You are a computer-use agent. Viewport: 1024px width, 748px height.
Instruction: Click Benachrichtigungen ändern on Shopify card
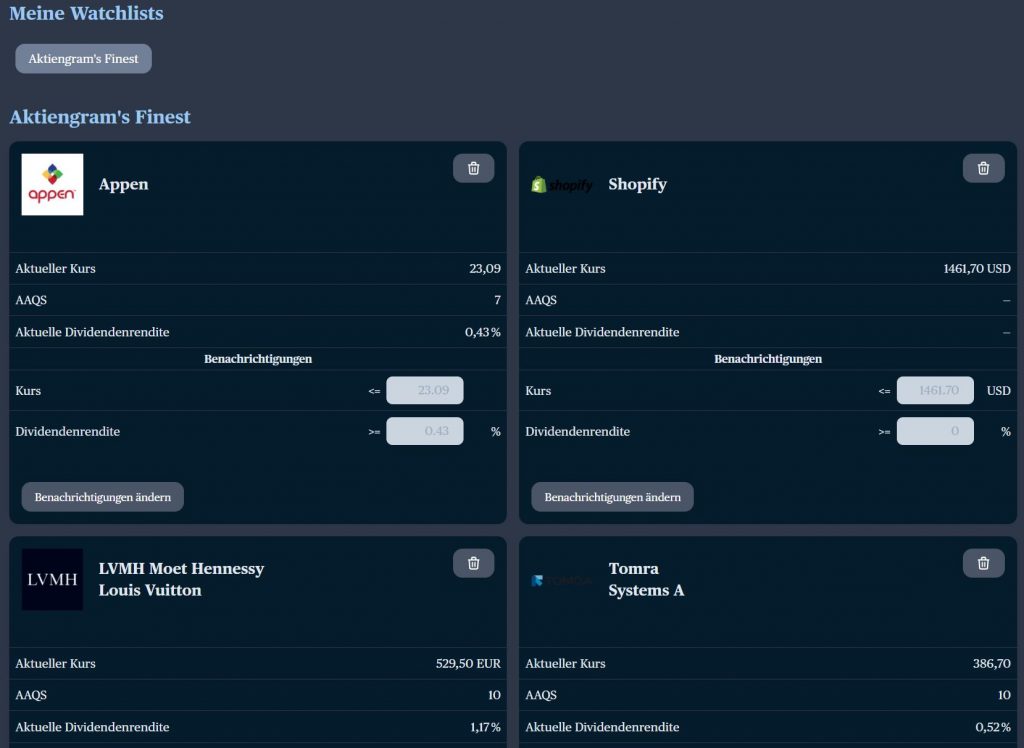tap(613, 497)
